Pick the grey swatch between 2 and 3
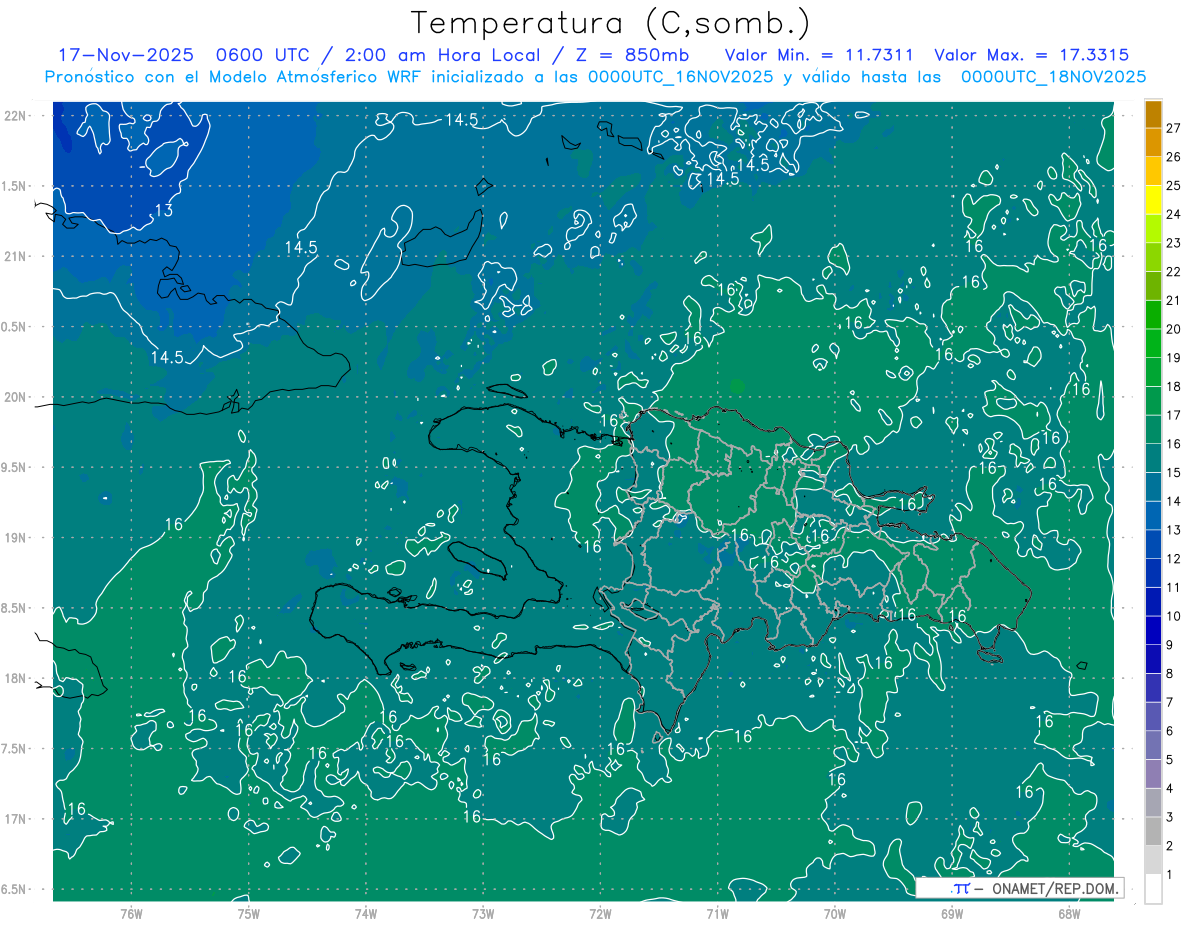The height and width of the screenshot is (927, 1200). pos(1153,831)
